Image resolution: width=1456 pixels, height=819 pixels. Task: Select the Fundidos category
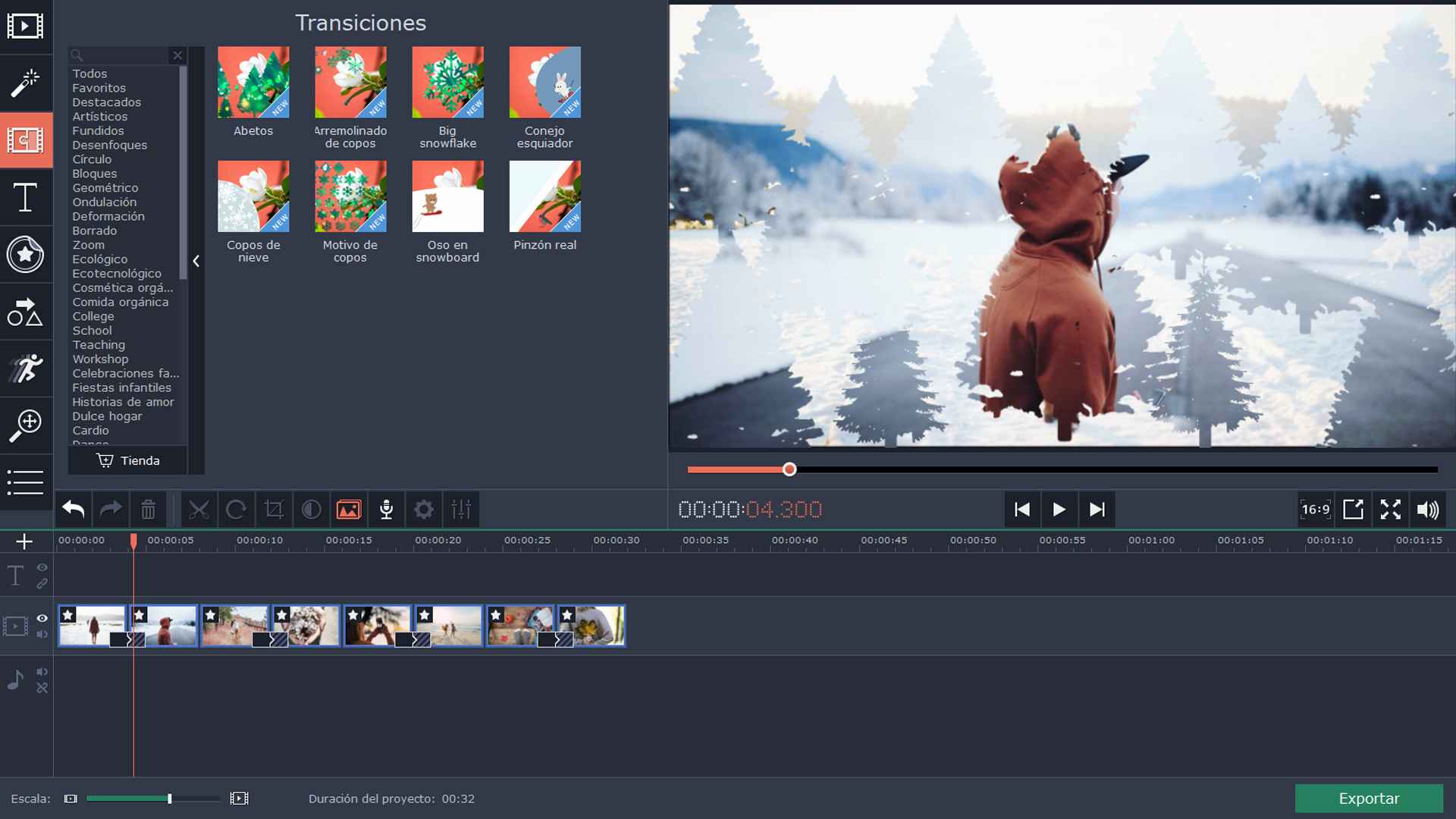click(x=98, y=130)
